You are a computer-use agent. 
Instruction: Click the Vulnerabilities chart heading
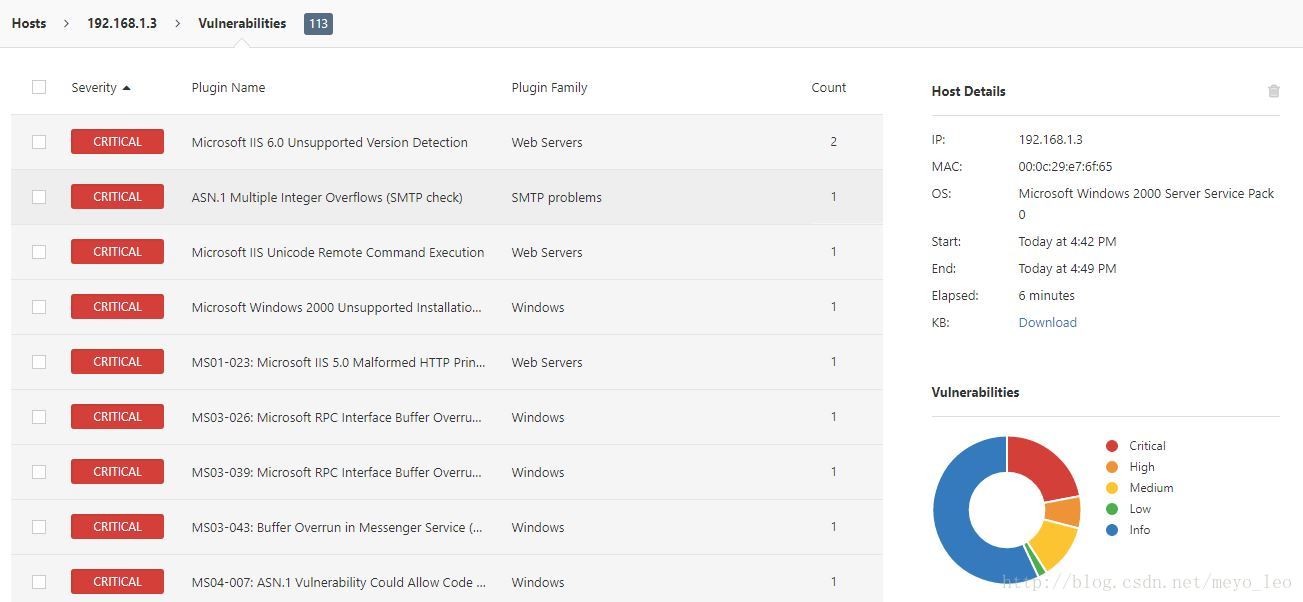[x=975, y=392]
